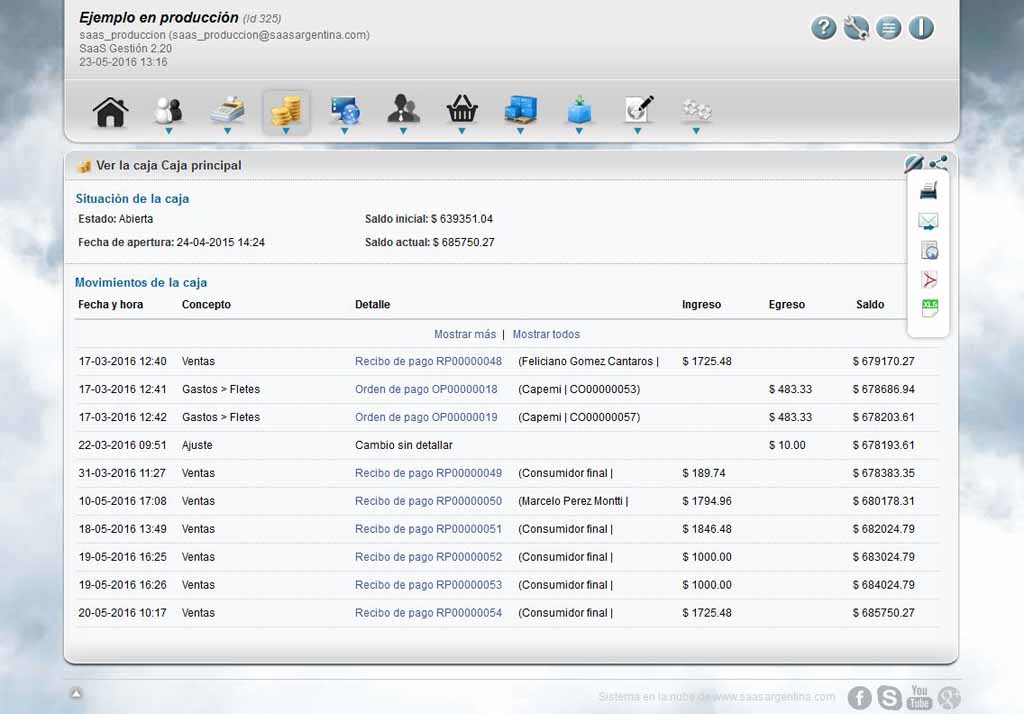The width and height of the screenshot is (1024, 714).
Task: Expand dropdown arrow under blue cube icon
Action: click(579, 131)
